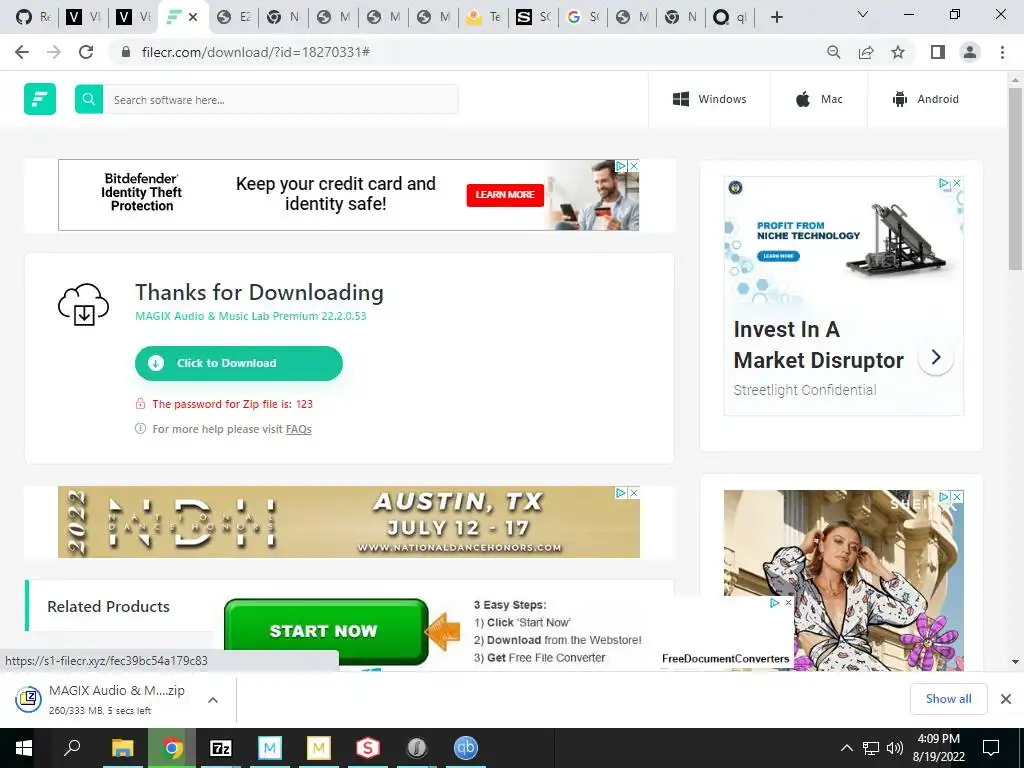The height and width of the screenshot is (768, 1024).
Task: Open File Explorer from taskbar
Action: (x=122, y=748)
